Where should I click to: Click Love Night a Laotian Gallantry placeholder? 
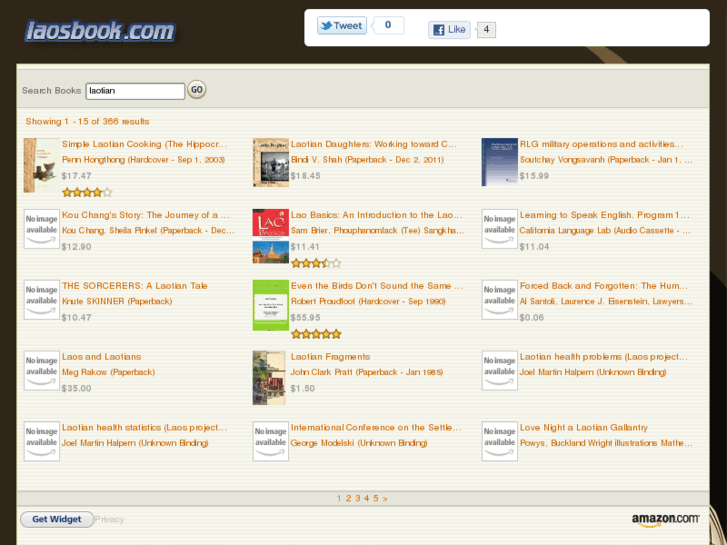(x=499, y=441)
